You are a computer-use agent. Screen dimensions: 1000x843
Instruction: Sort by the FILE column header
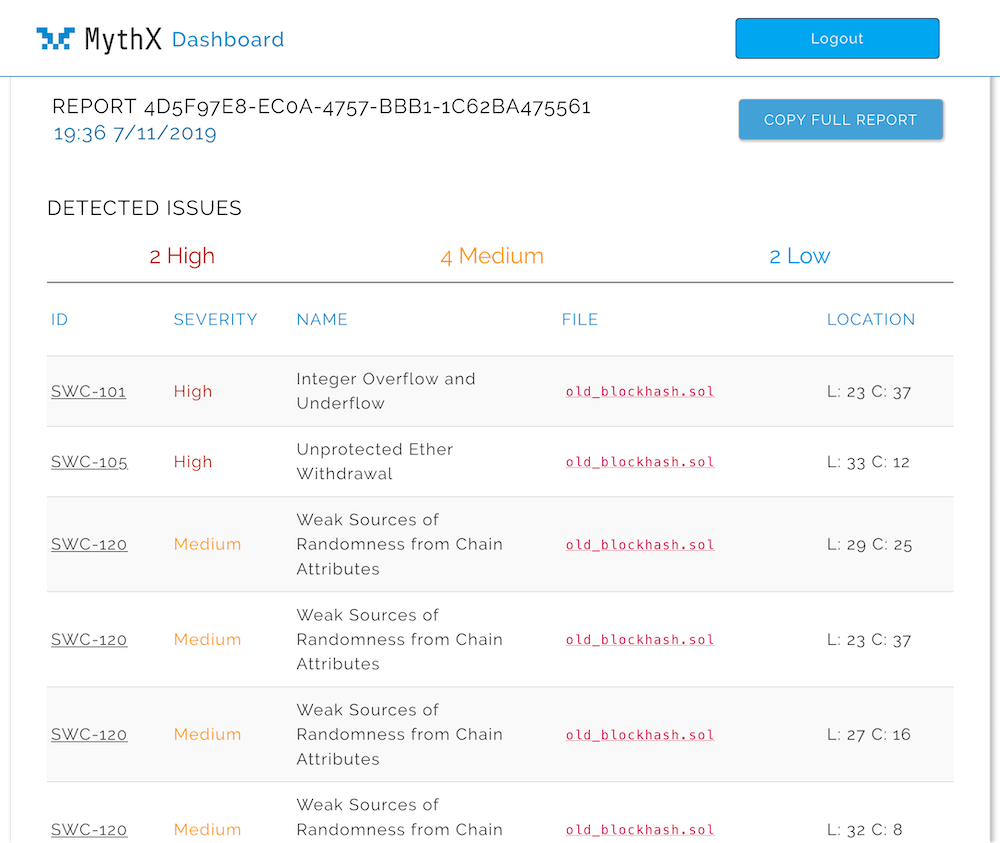click(579, 319)
